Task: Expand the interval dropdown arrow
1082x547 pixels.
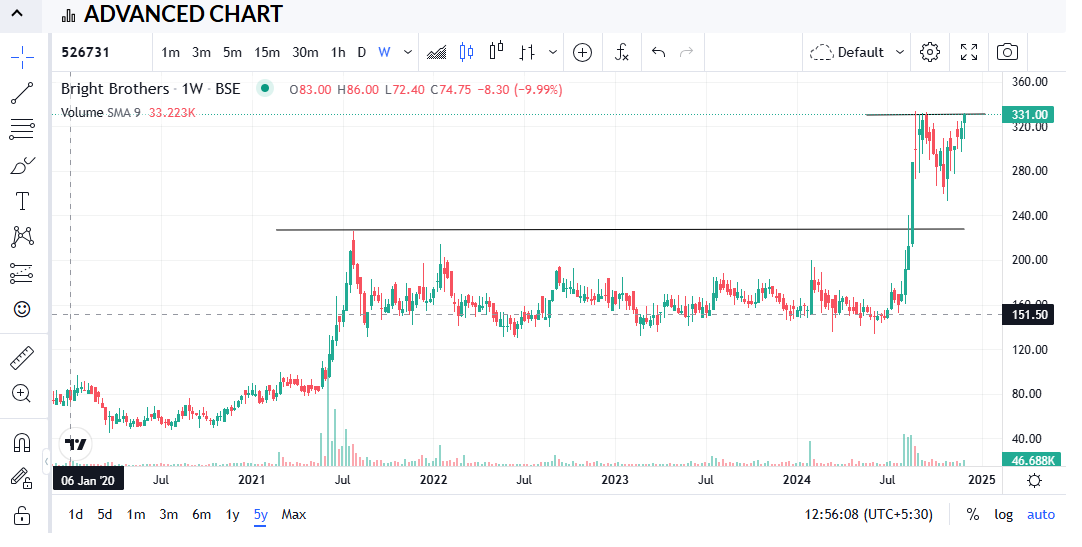Action: pos(408,52)
